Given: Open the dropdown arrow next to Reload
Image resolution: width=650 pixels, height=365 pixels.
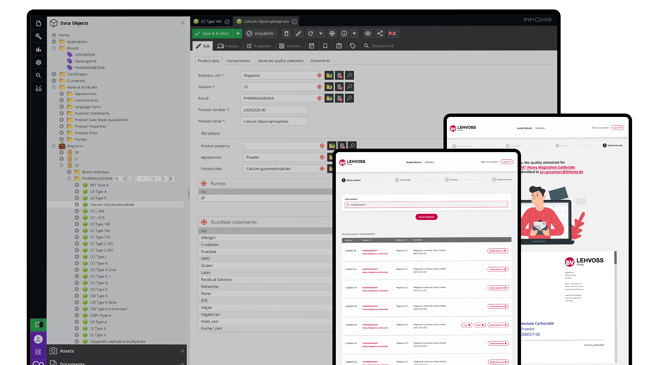Looking at the screenshot, I should [x=320, y=34].
